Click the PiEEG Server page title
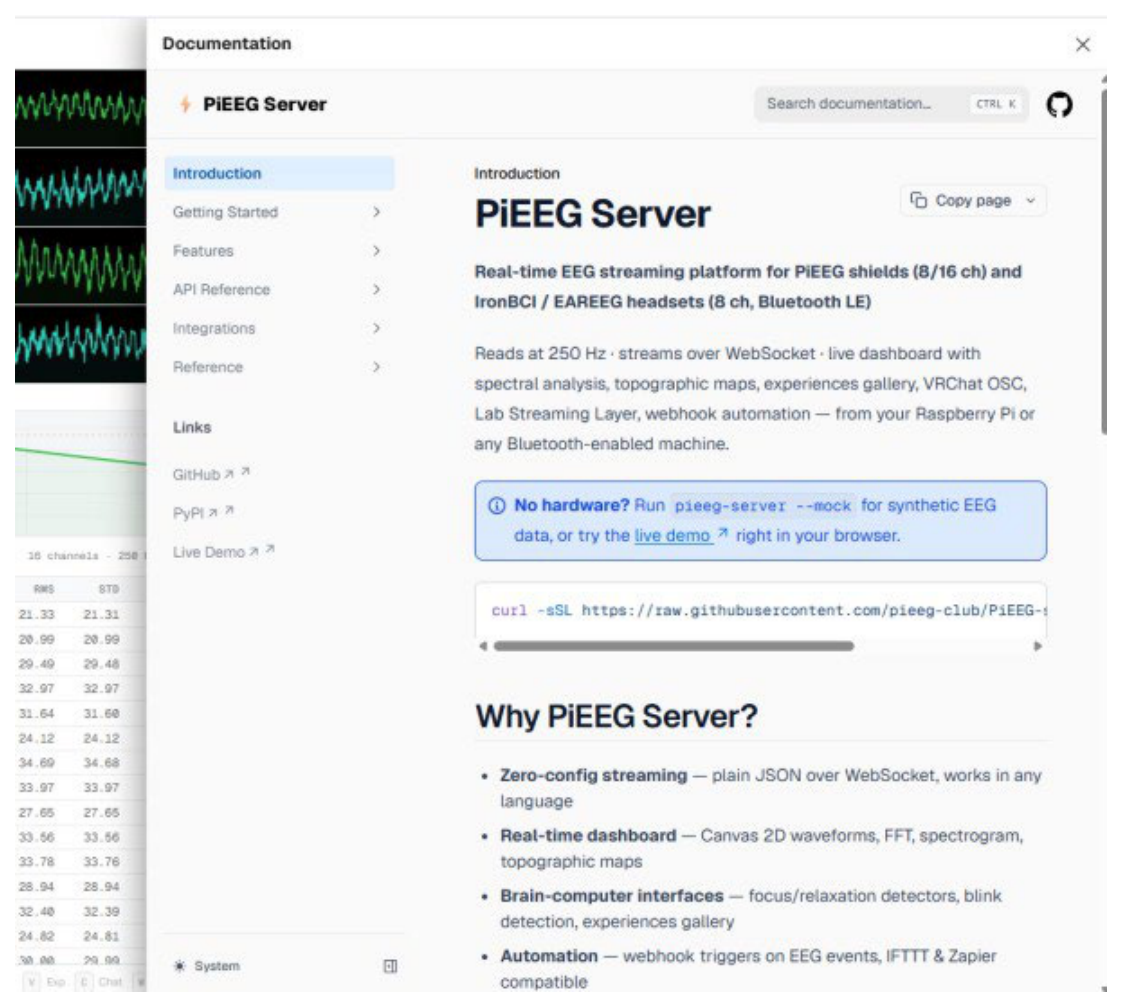The image size is (1121, 1006). point(593,214)
